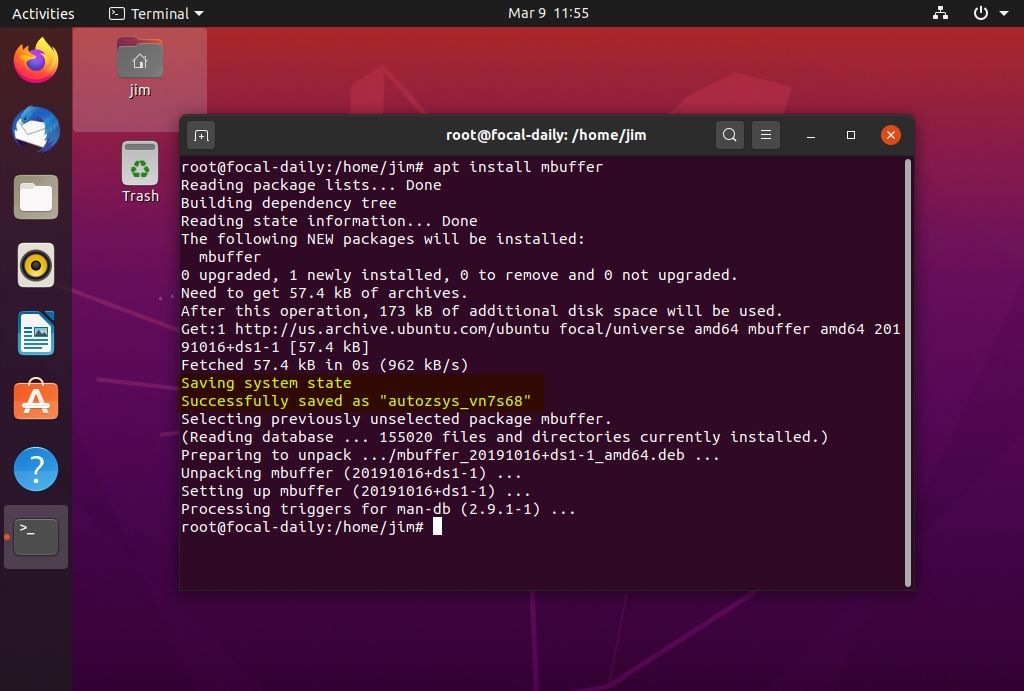
Task: Launch LibreOffice Writer
Action: click(35, 333)
